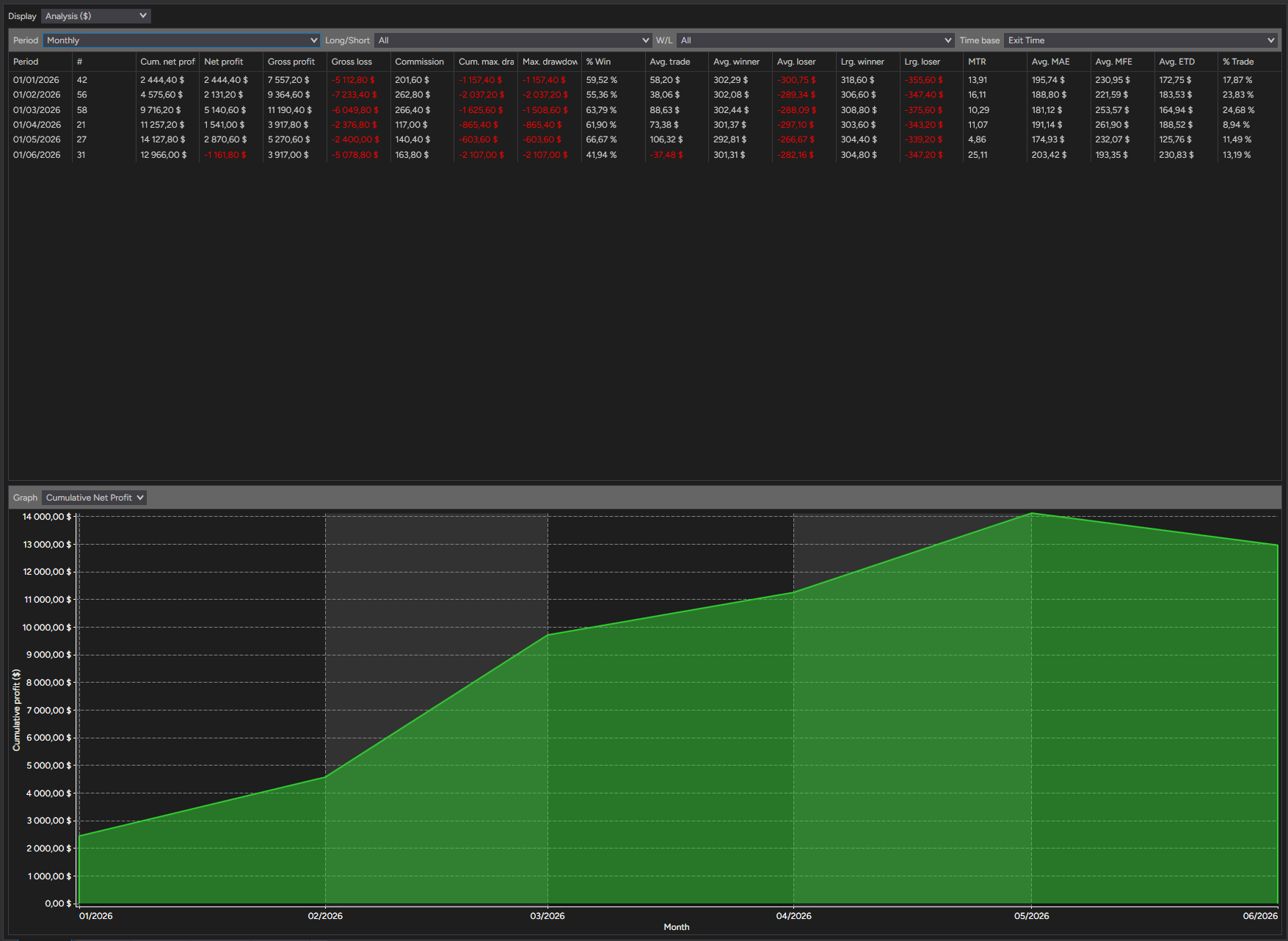1288x941 pixels.
Task: Click the Cumulative profit ($) axis title
Action: (16, 710)
